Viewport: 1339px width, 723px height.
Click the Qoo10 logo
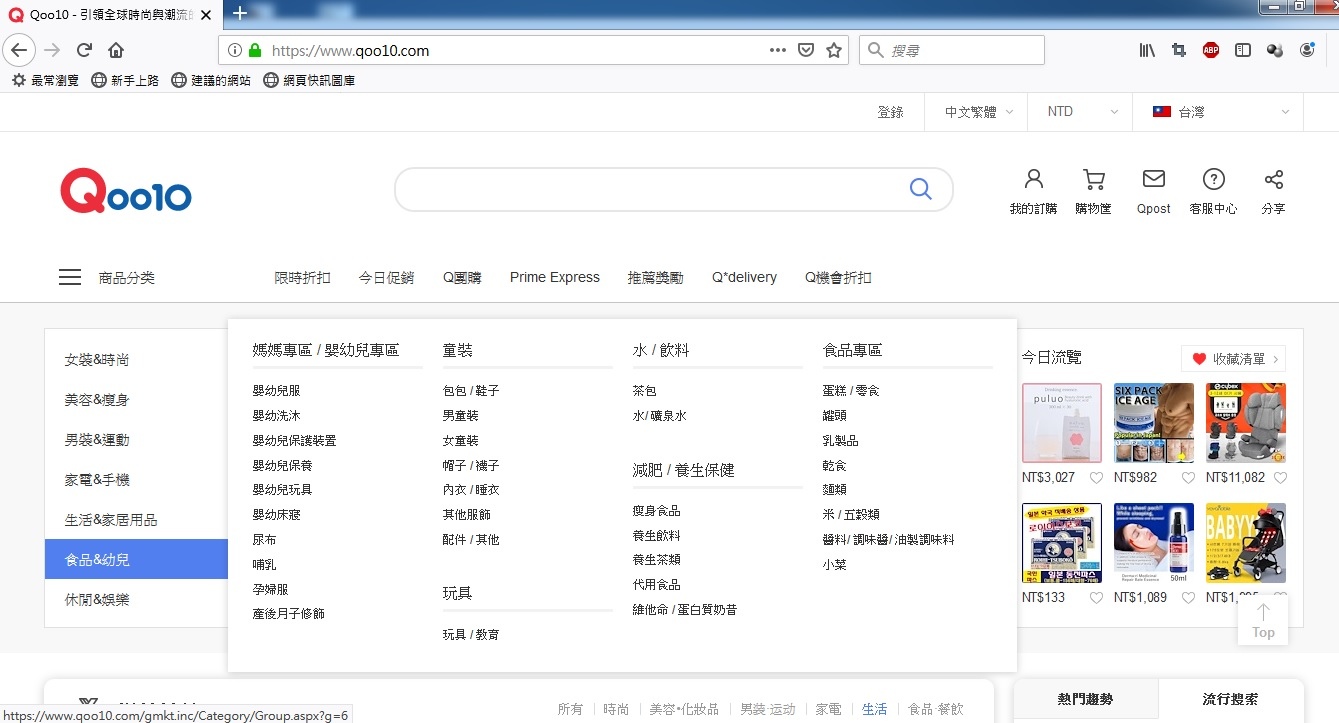126,190
